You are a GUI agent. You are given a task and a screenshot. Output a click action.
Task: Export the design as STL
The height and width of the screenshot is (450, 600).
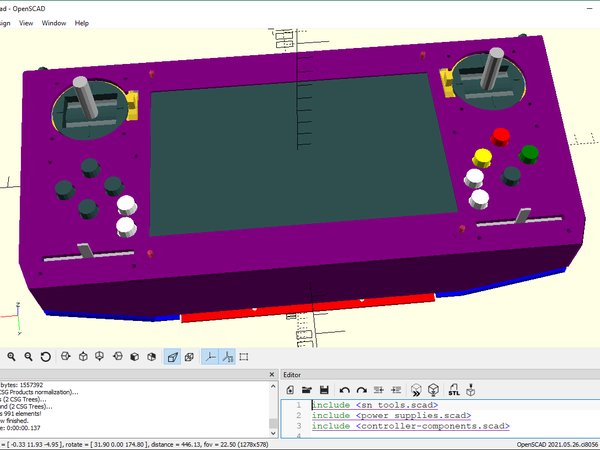(x=453, y=389)
